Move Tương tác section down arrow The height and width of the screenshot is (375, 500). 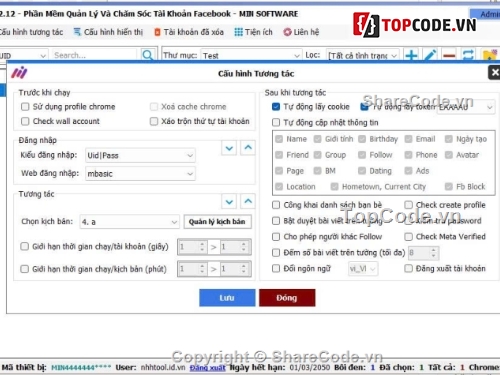pyautogui.click(x=229, y=202)
